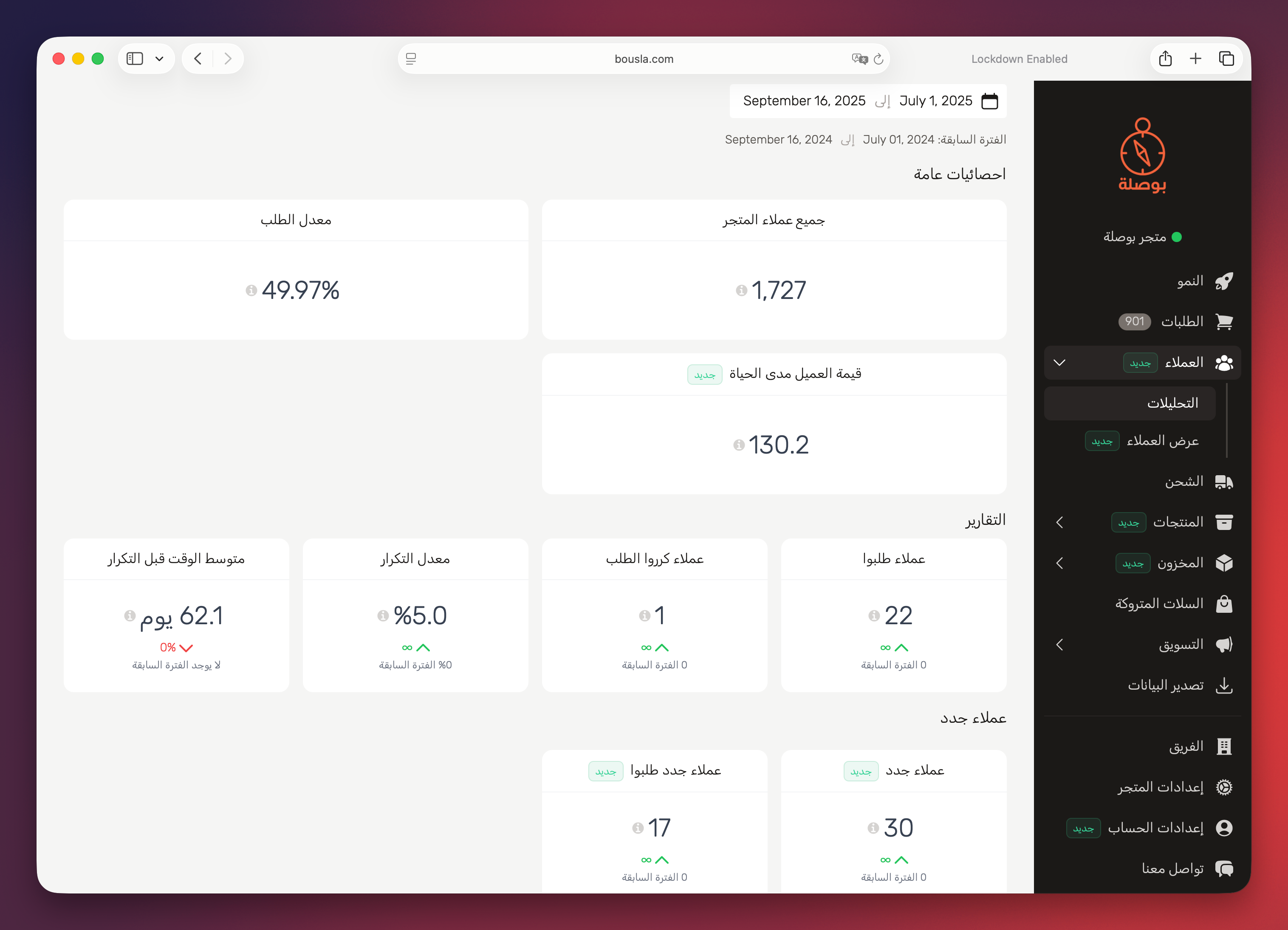Reload the page with the refresh icon
This screenshot has height=930, width=1288.
pyautogui.click(x=878, y=59)
